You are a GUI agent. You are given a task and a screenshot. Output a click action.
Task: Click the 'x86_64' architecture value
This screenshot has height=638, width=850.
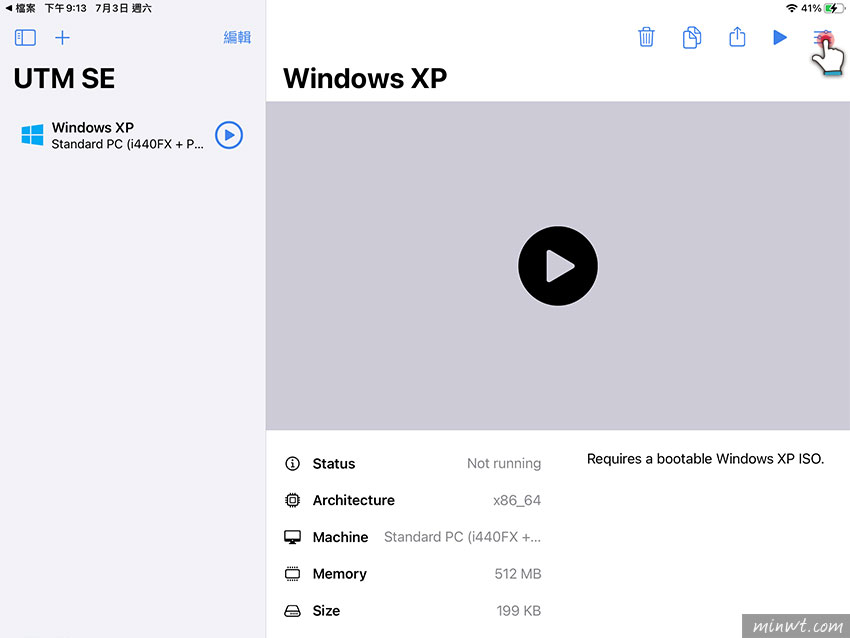point(517,500)
